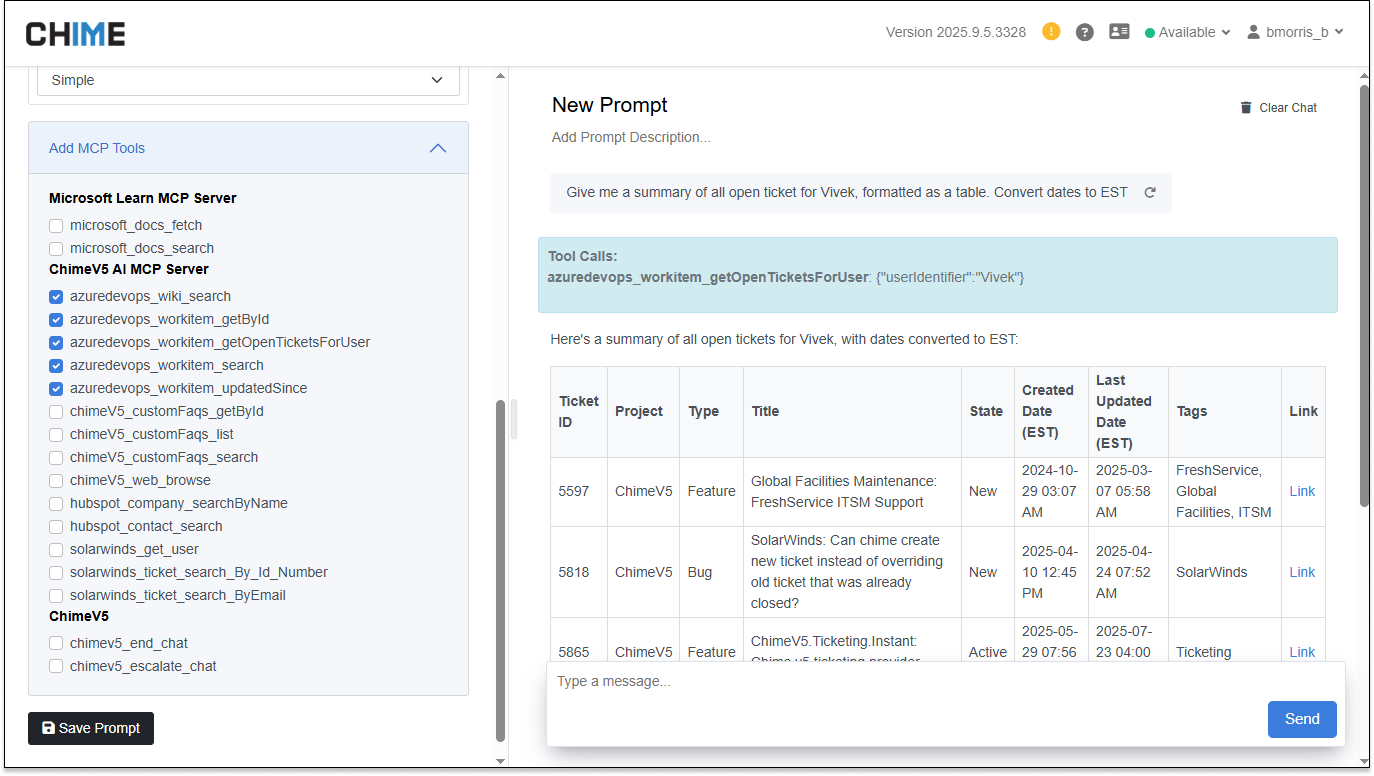Click the contact card icon in header
This screenshot has height=776, width=1374.
pyautogui.click(x=1119, y=32)
